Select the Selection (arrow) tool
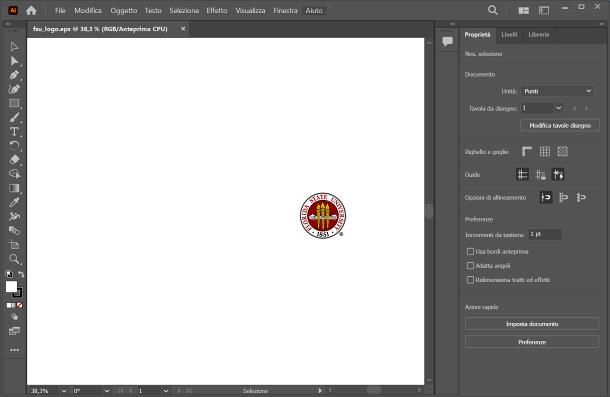This screenshot has height=397, width=610. coord(14,47)
